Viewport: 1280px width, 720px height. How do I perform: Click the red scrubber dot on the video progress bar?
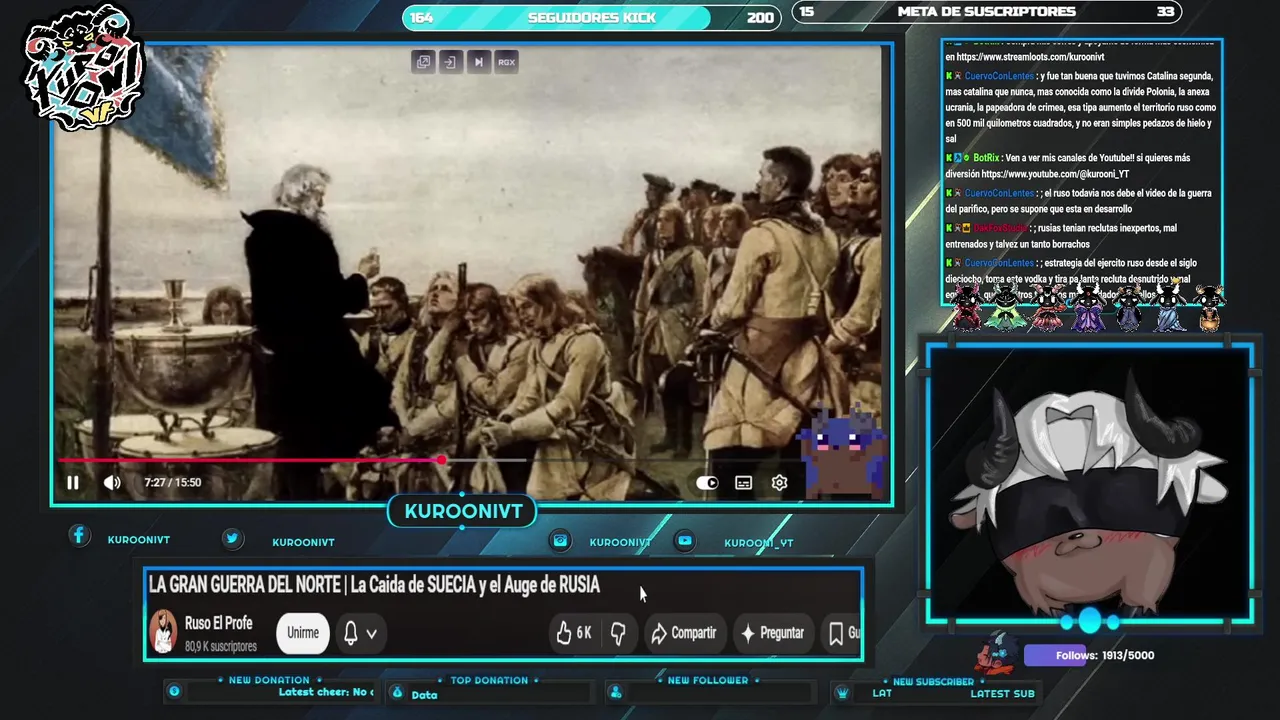441,460
